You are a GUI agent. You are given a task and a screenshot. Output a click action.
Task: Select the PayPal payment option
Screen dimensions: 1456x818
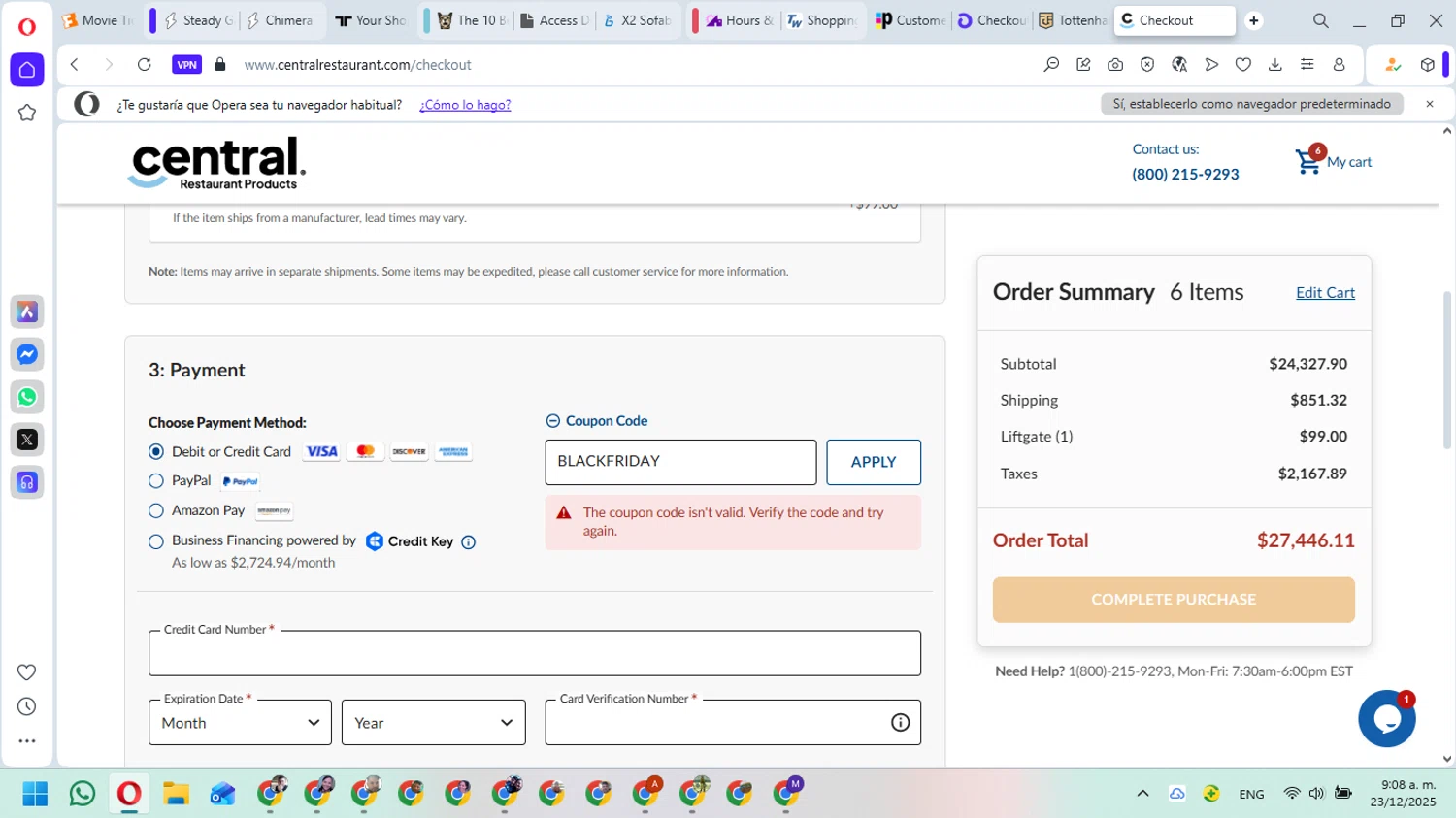[x=156, y=481]
